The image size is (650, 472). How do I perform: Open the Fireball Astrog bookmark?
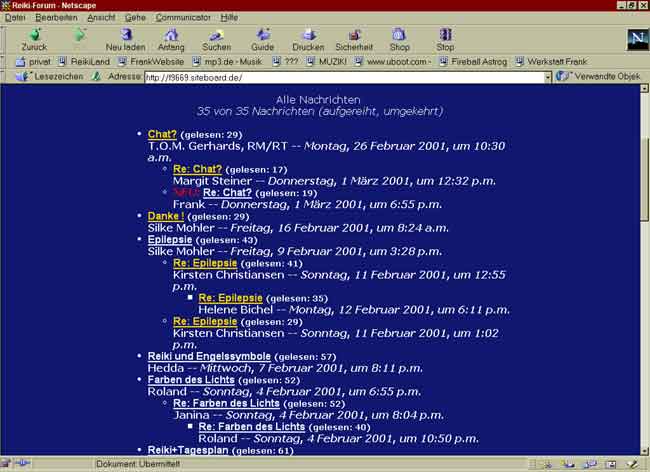point(473,62)
